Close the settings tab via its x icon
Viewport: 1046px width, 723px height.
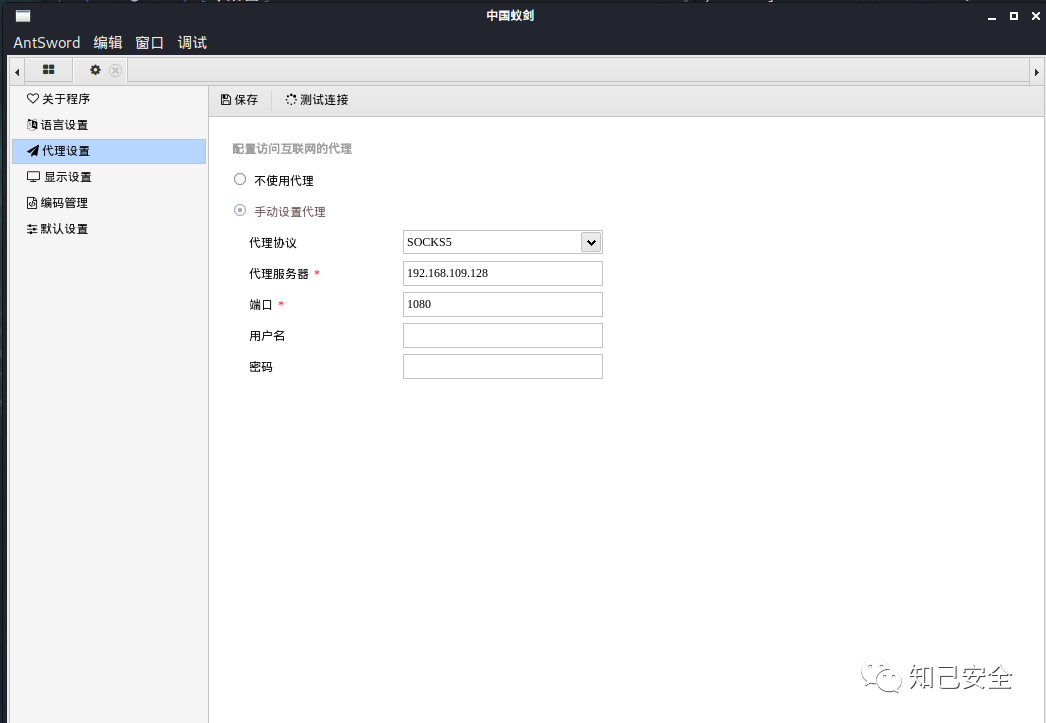pos(116,70)
